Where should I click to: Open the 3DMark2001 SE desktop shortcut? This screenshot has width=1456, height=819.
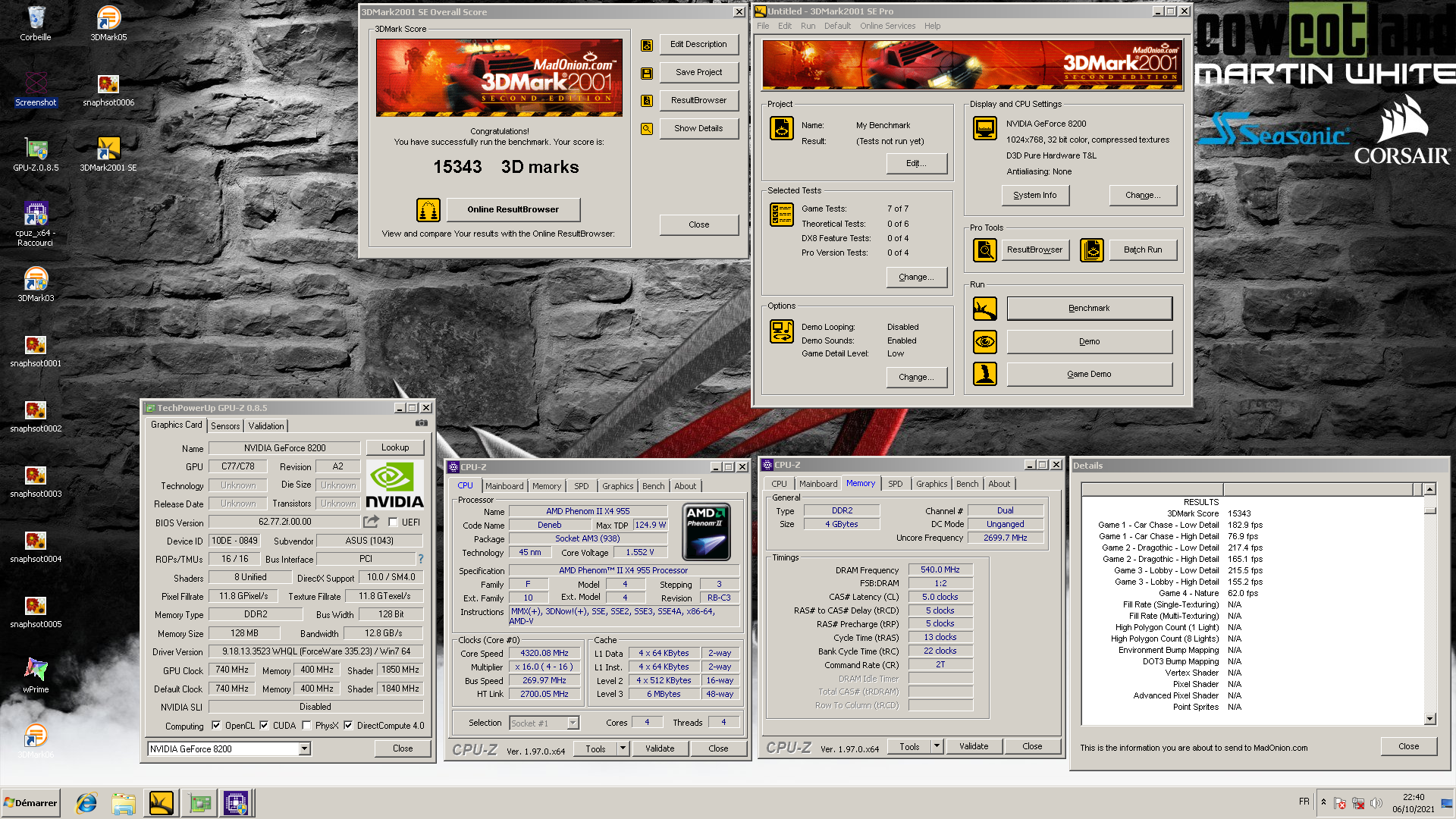[x=108, y=153]
